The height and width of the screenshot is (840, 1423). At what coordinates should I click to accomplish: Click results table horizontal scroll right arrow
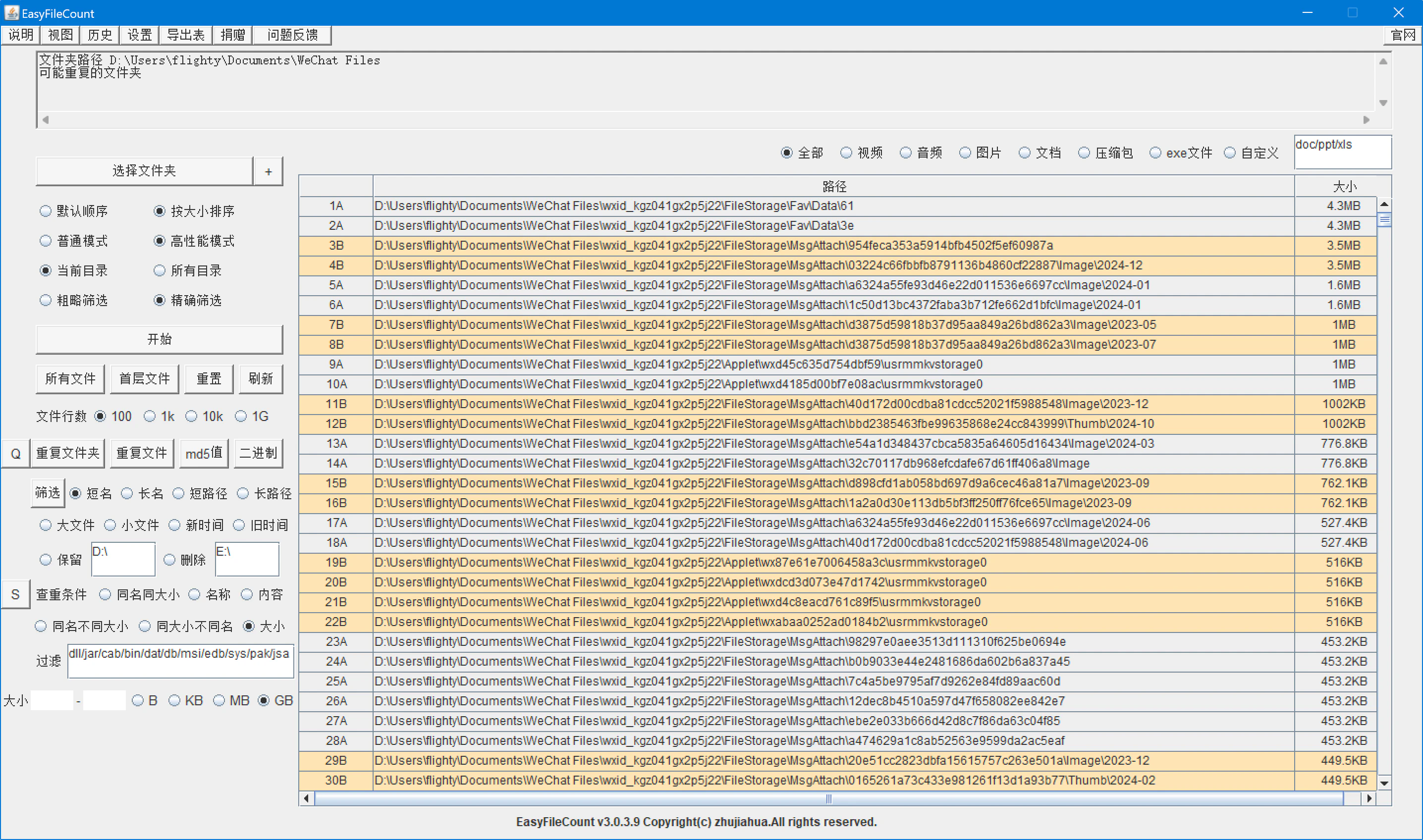tap(1369, 799)
